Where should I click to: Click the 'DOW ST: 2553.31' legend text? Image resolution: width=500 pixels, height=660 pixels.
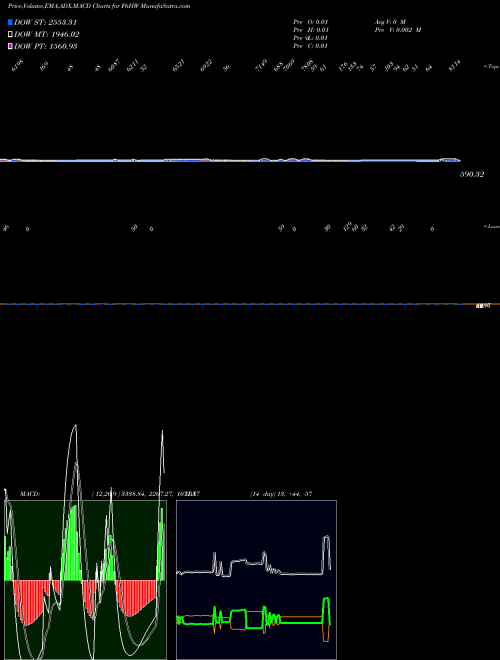[45, 22]
